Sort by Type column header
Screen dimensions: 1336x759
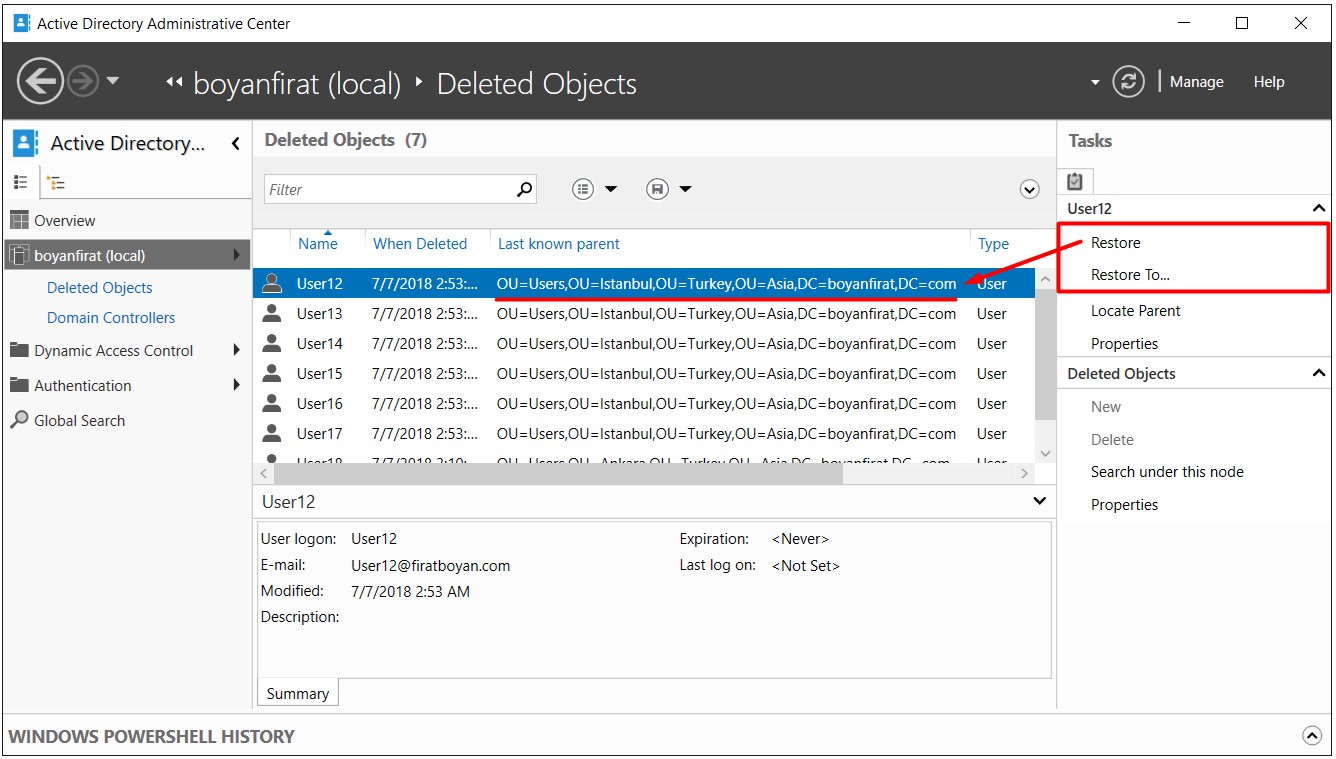(x=994, y=243)
